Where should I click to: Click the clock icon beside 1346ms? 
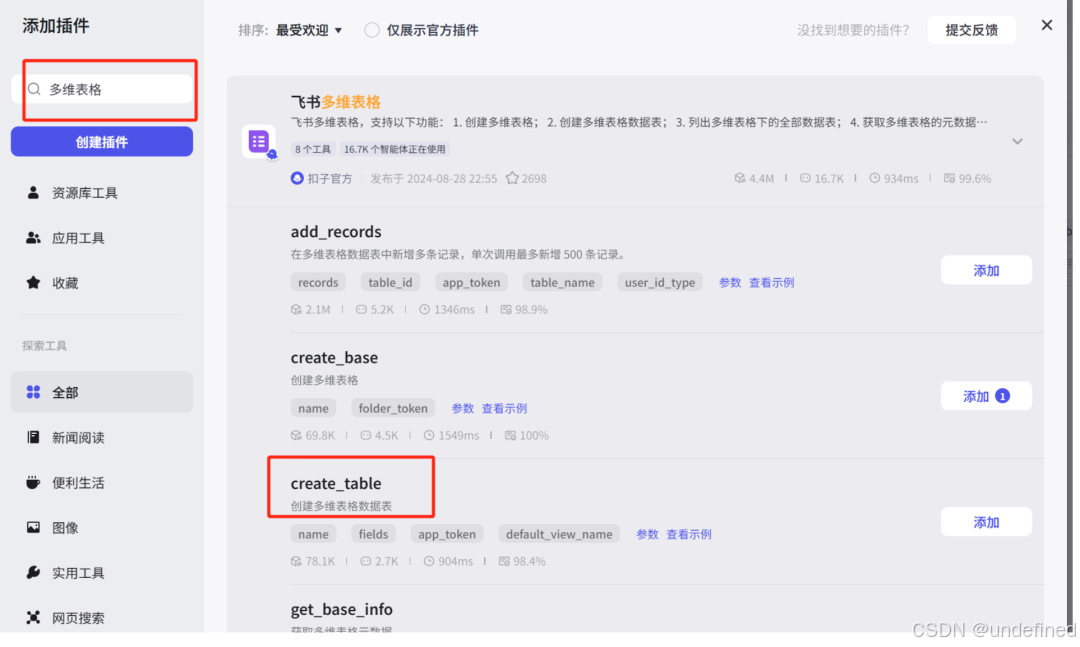[424, 309]
